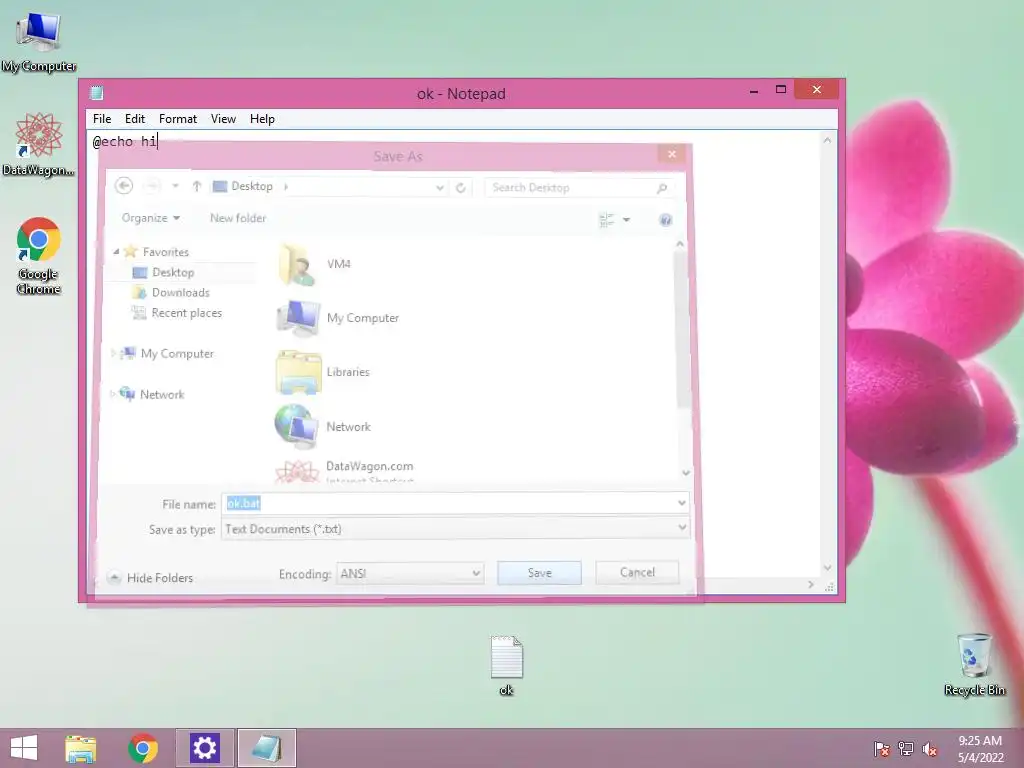Open view options dropdown arrow
This screenshot has width=1024, height=768.
(x=626, y=220)
